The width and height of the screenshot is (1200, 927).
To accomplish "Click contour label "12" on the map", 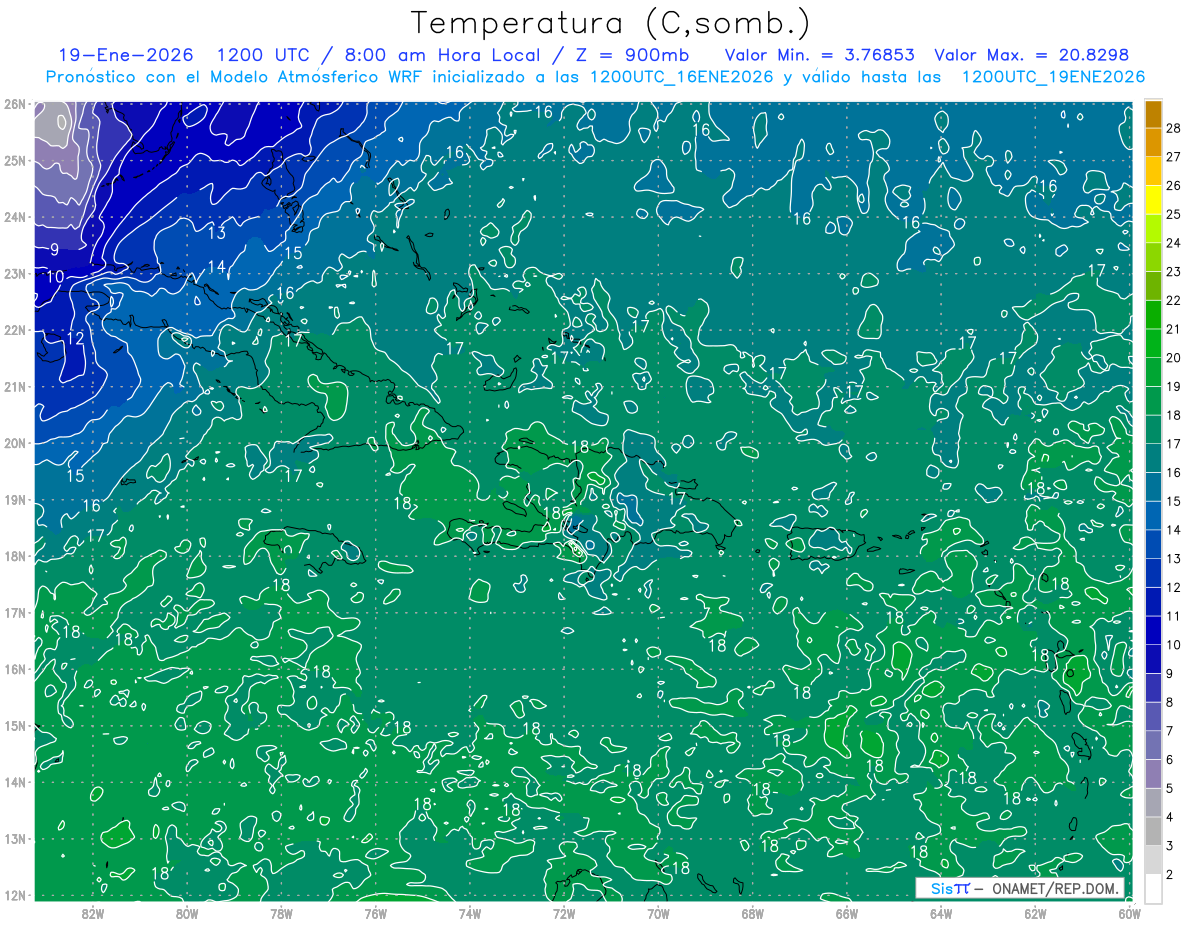I will (75, 339).
